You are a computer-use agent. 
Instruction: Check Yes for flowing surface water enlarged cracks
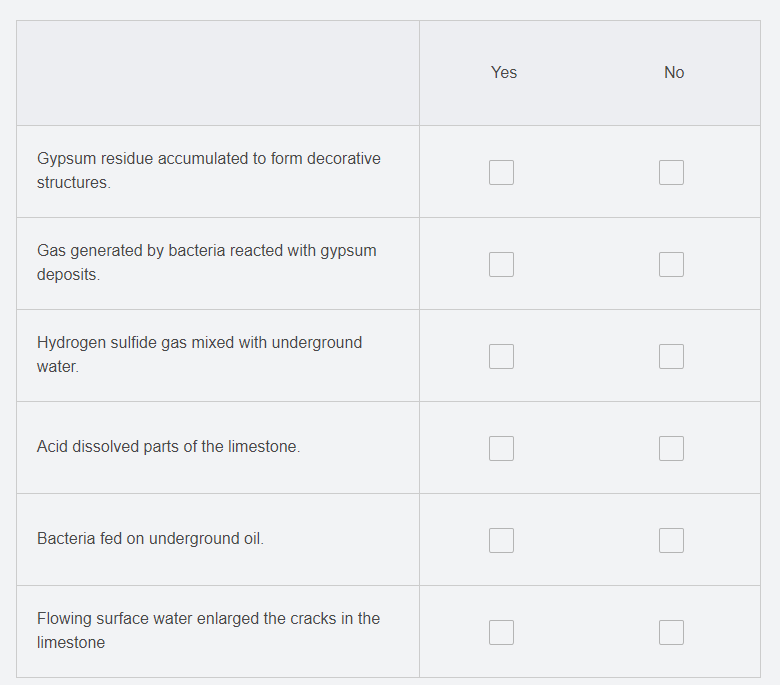pos(501,632)
